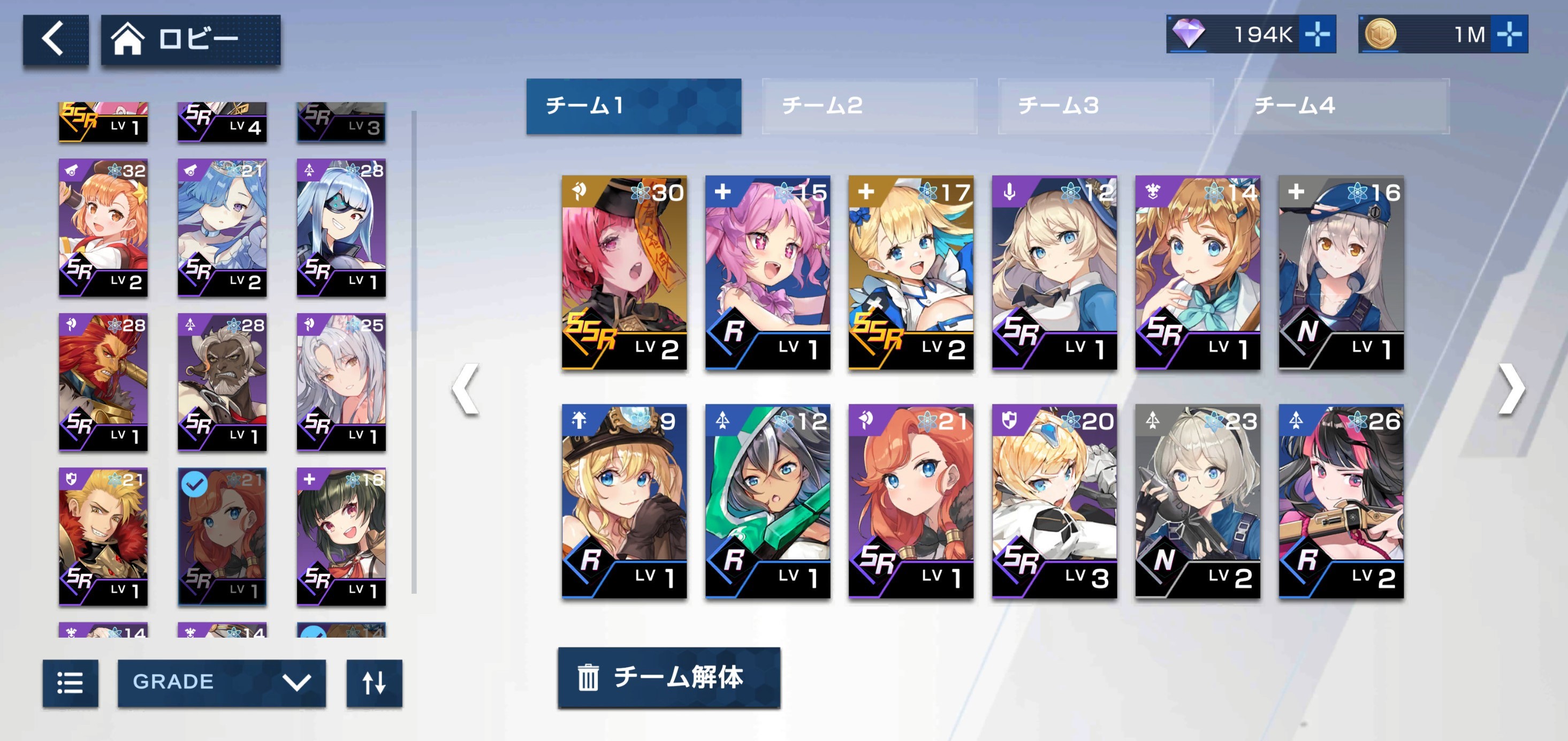This screenshot has width=1568, height=741.
Task: Switch to the チーム2 tab
Action: click(869, 106)
